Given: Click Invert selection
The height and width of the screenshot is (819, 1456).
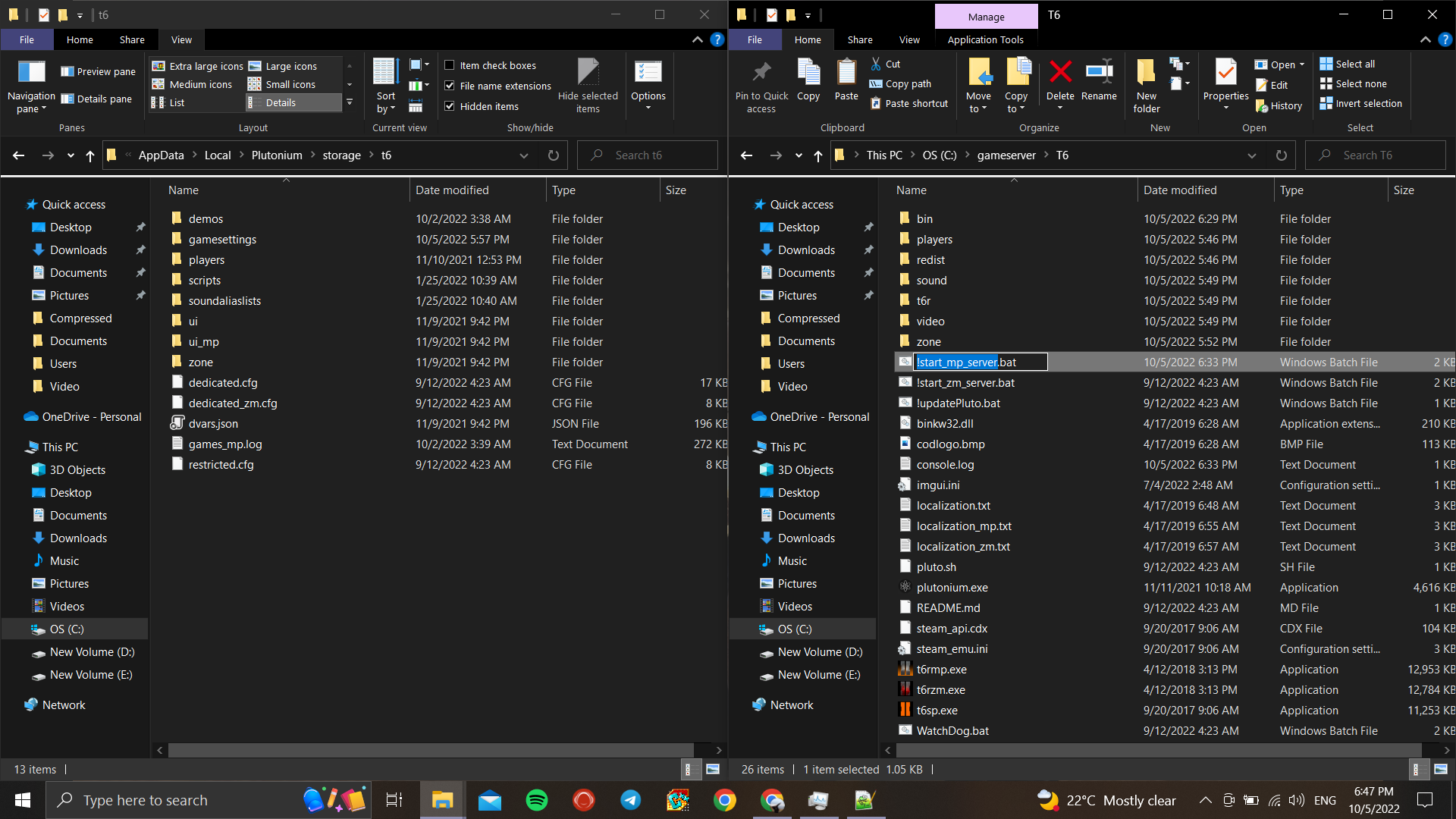Looking at the screenshot, I should pyautogui.click(x=1361, y=103).
